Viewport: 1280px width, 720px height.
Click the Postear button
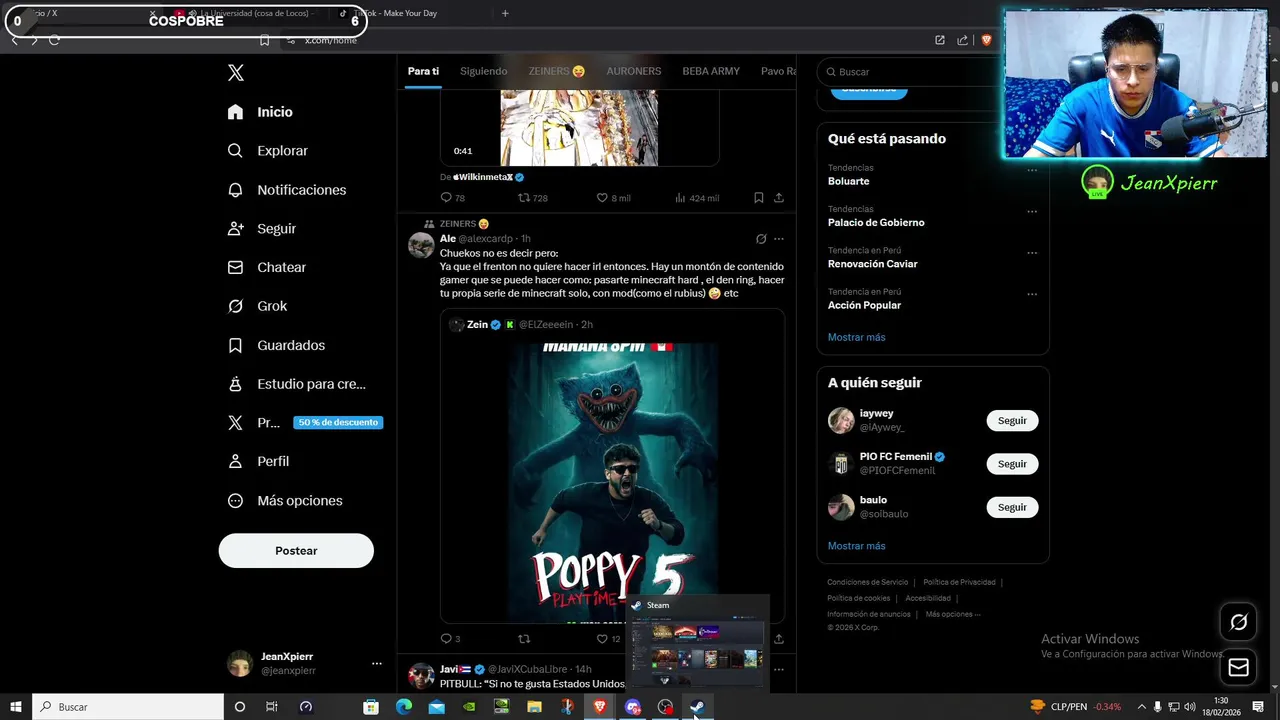pyautogui.click(x=296, y=551)
